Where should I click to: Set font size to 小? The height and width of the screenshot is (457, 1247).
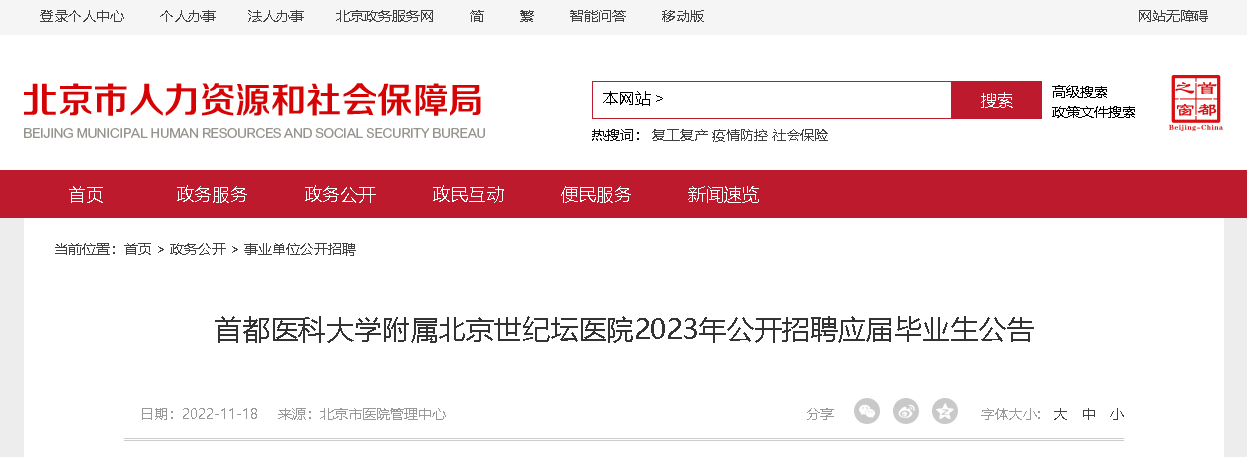tap(1117, 414)
